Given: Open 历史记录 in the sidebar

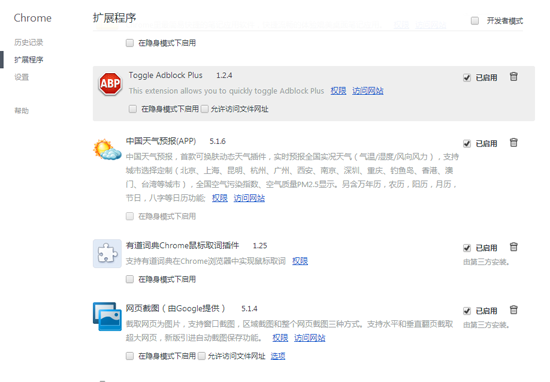Looking at the screenshot, I should (28, 42).
